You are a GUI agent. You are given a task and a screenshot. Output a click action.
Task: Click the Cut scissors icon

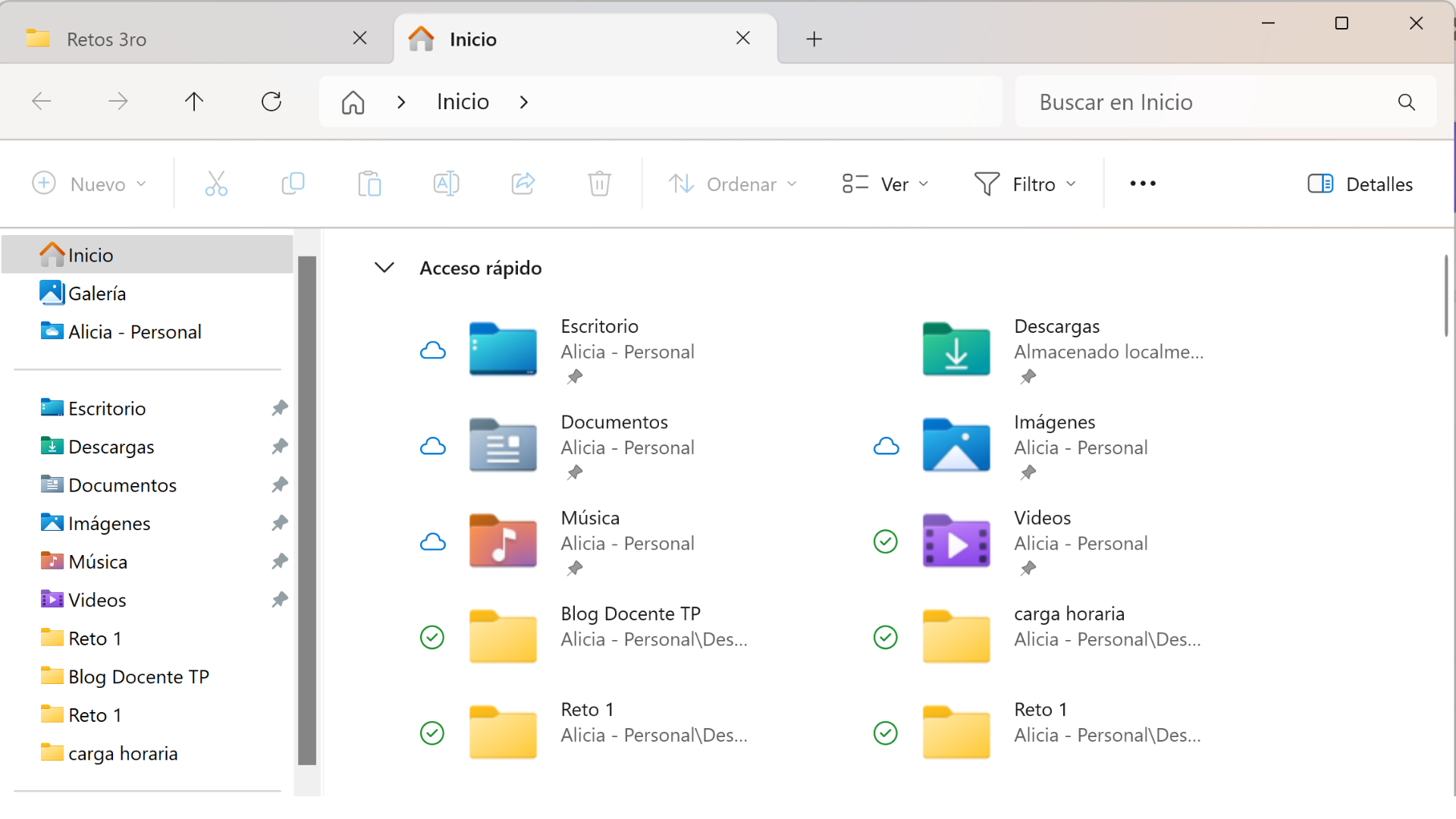216,184
